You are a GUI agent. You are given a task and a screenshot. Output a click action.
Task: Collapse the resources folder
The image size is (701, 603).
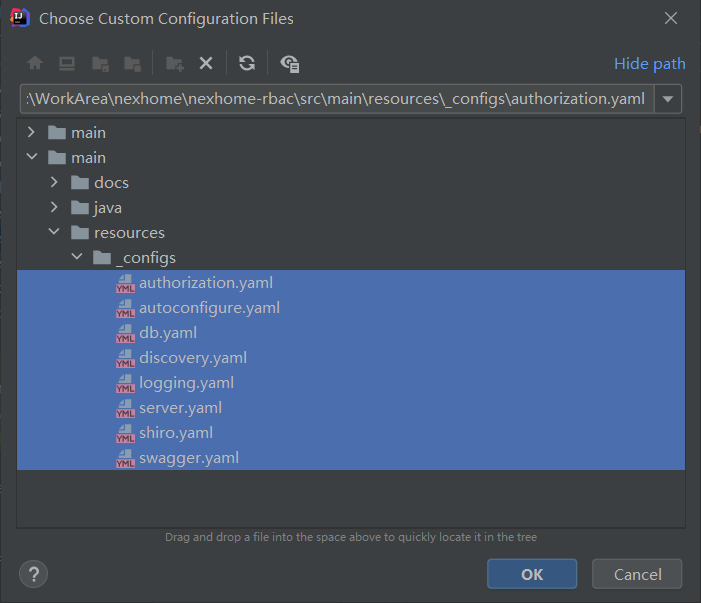click(x=56, y=233)
